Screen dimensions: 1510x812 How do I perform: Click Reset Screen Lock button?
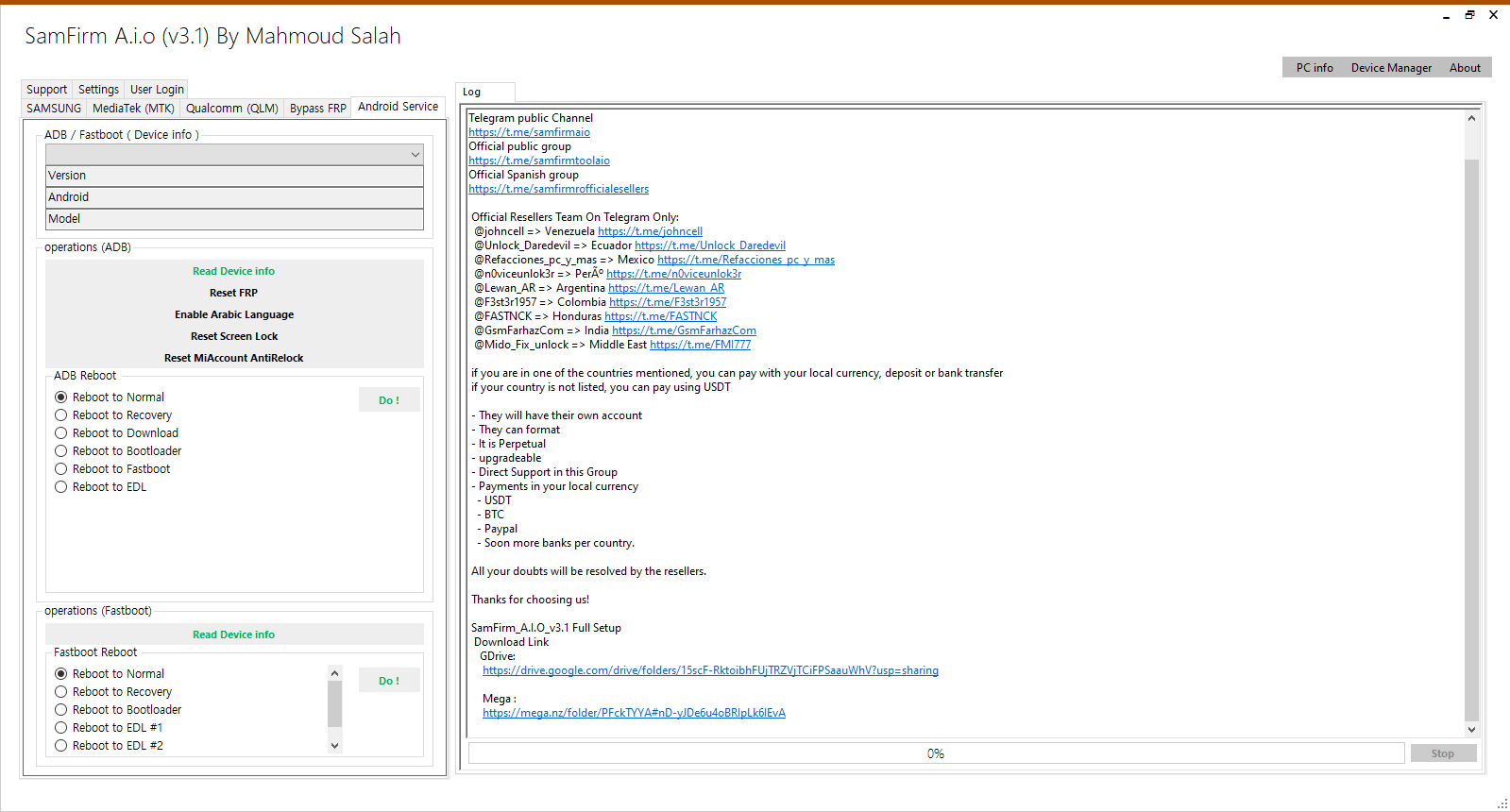click(x=234, y=336)
